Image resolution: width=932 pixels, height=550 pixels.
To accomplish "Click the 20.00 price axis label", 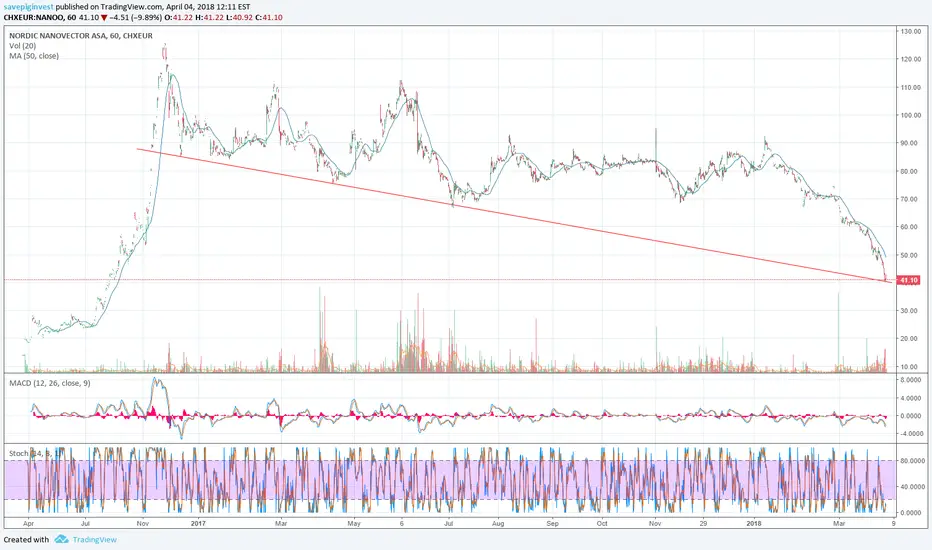I will (911, 339).
